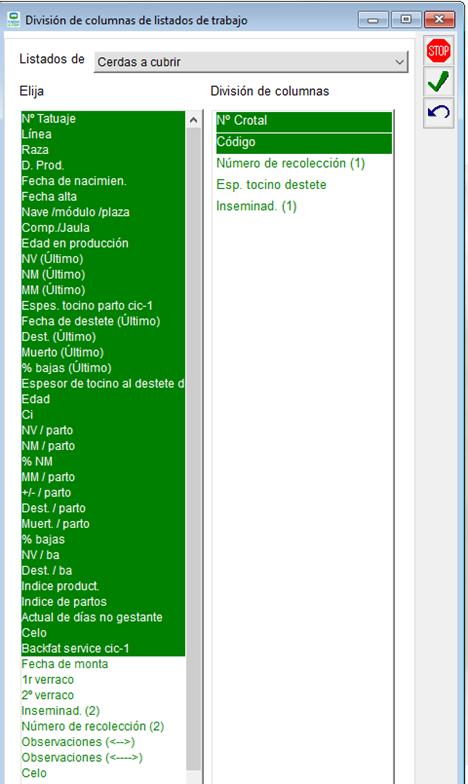The height and width of the screenshot is (784, 468).
Task: Select Indice product. entry
Action: 103,586
